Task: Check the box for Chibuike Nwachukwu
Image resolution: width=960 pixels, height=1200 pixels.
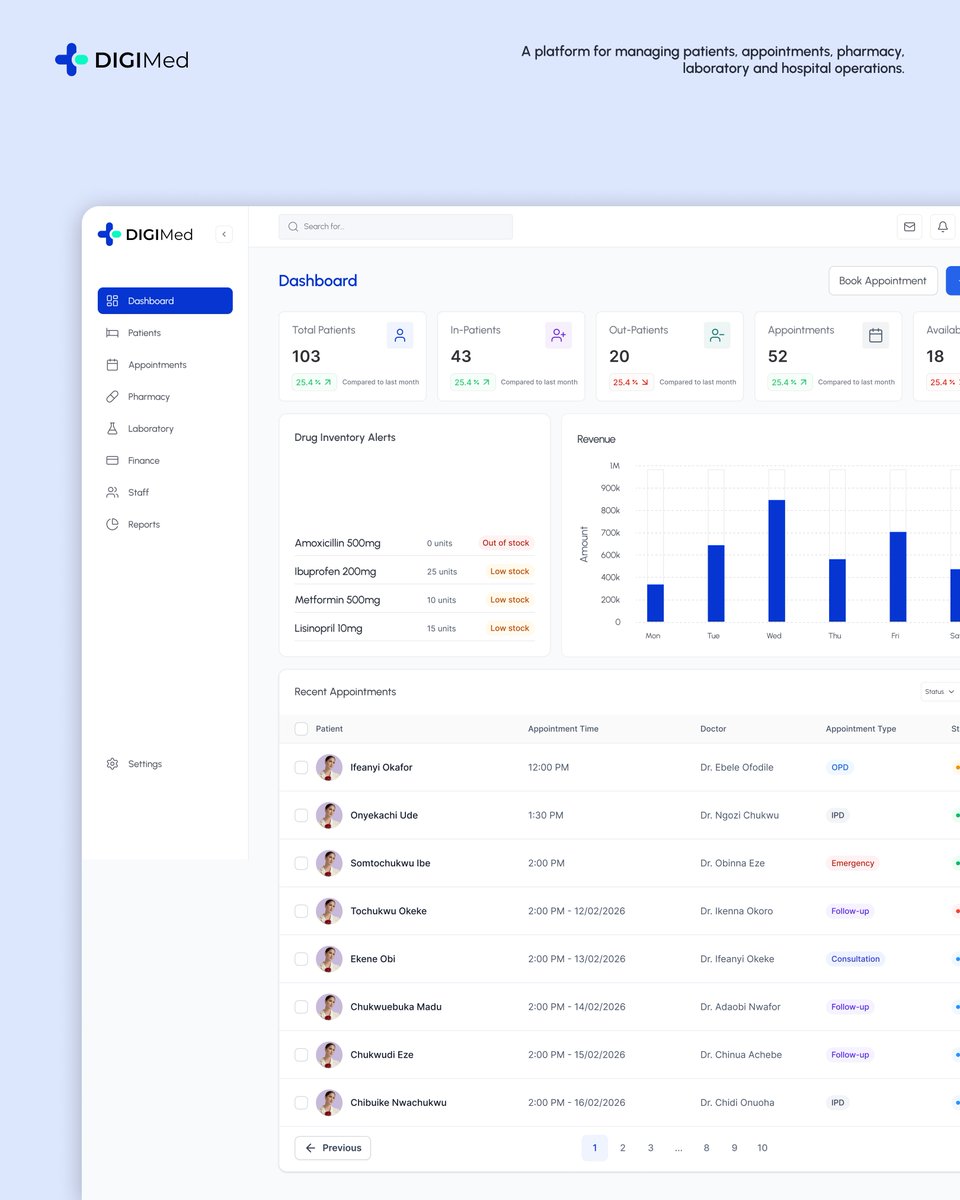Action: click(x=301, y=1103)
